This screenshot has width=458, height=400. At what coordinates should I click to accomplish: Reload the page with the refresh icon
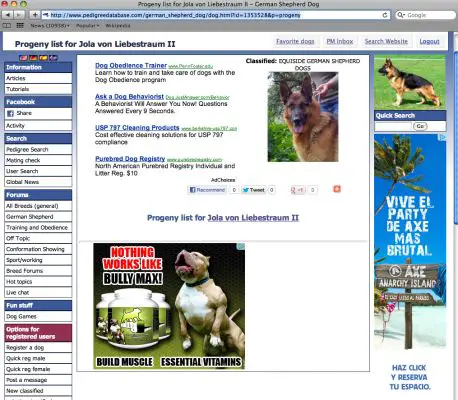[x=385, y=15]
